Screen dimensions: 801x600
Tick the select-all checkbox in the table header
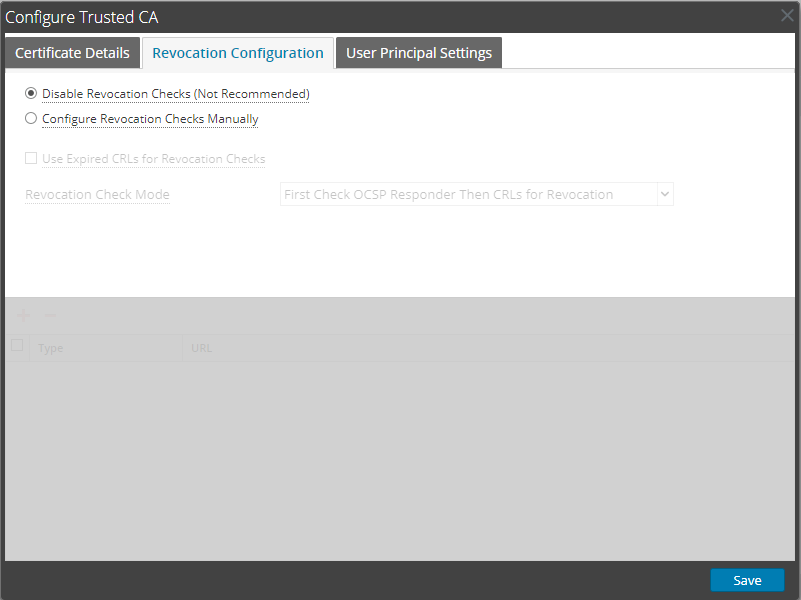[17, 346]
